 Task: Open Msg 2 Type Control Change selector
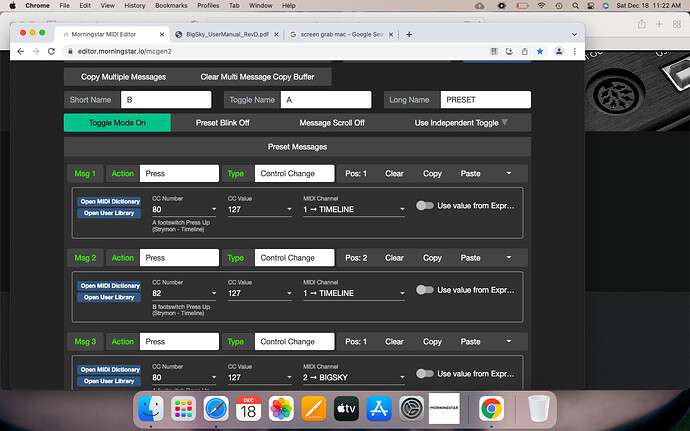294,258
